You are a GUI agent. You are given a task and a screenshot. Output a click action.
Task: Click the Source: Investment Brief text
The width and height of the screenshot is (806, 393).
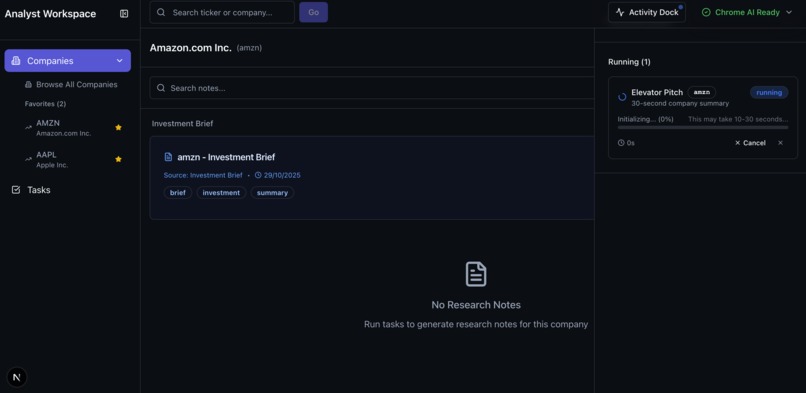(x=203, y=175)
